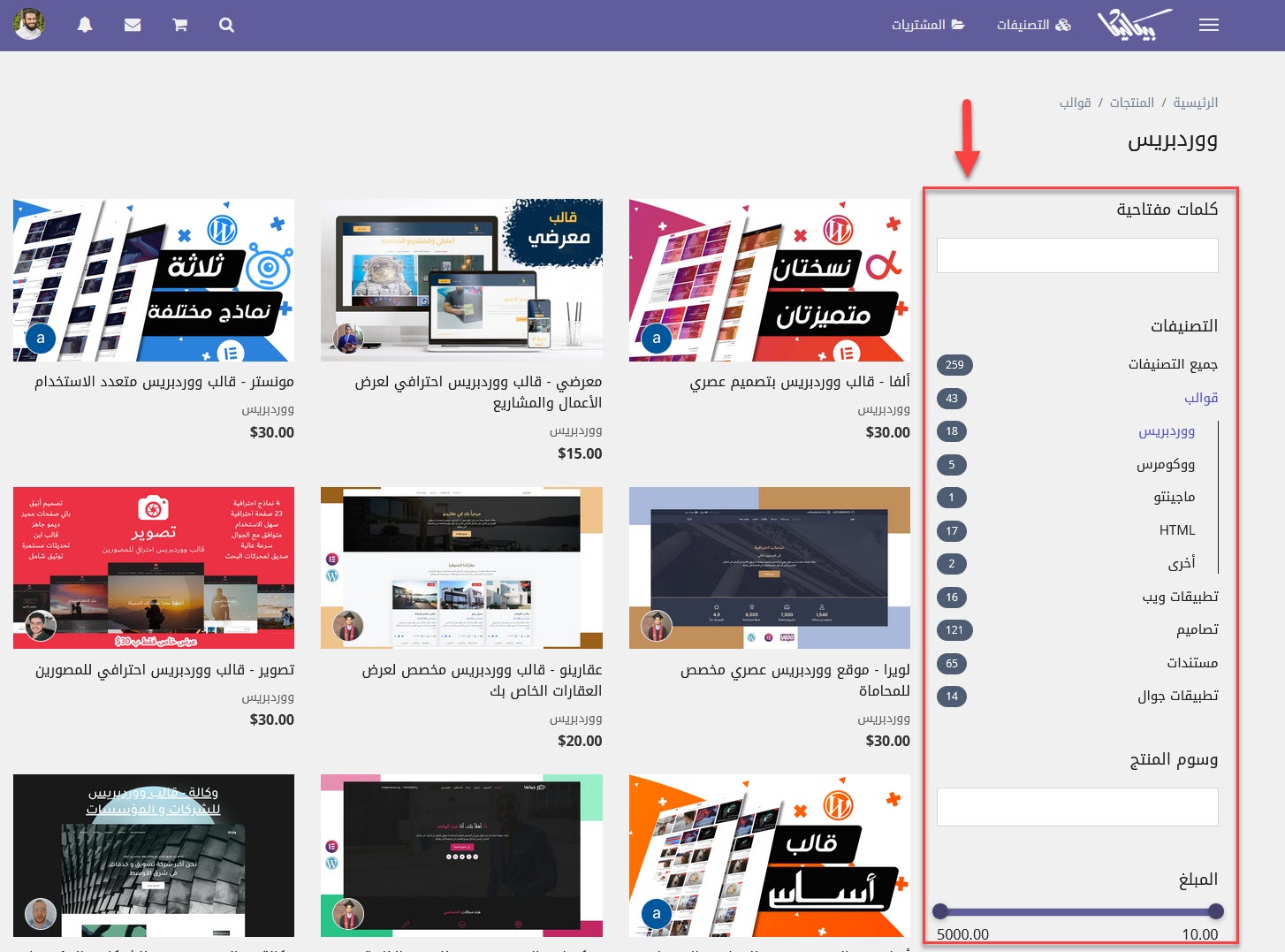1285x952 pixels.
Task: Click الرئيسية breadcrumb link
Action: point(1195,103)
